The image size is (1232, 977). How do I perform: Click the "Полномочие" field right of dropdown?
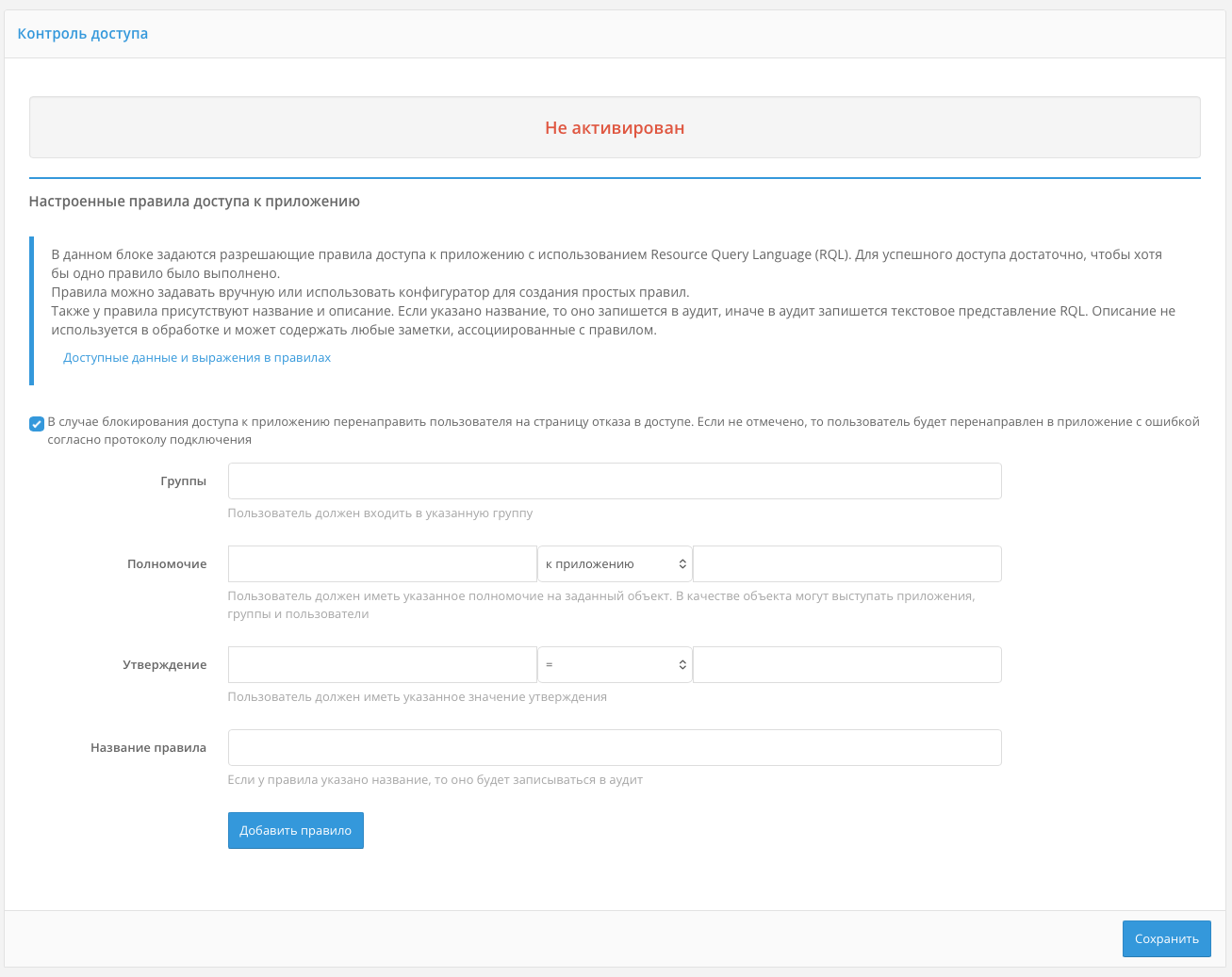(x=846, y=564)
